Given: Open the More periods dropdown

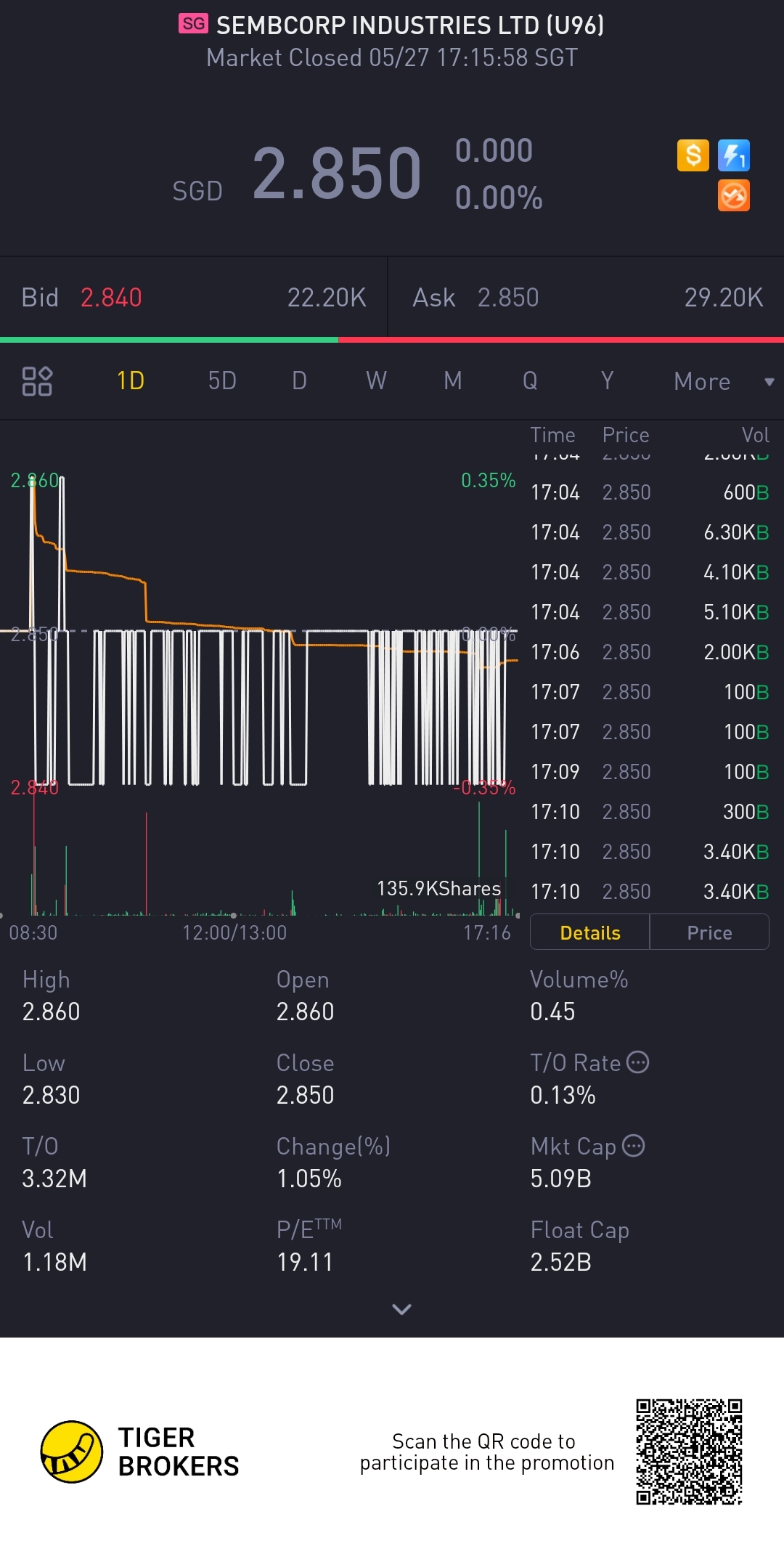Looking at the screenshot, I should pos(724,381).
